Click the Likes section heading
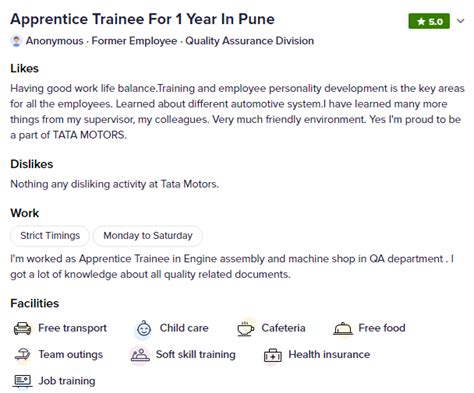 (24, 68)
